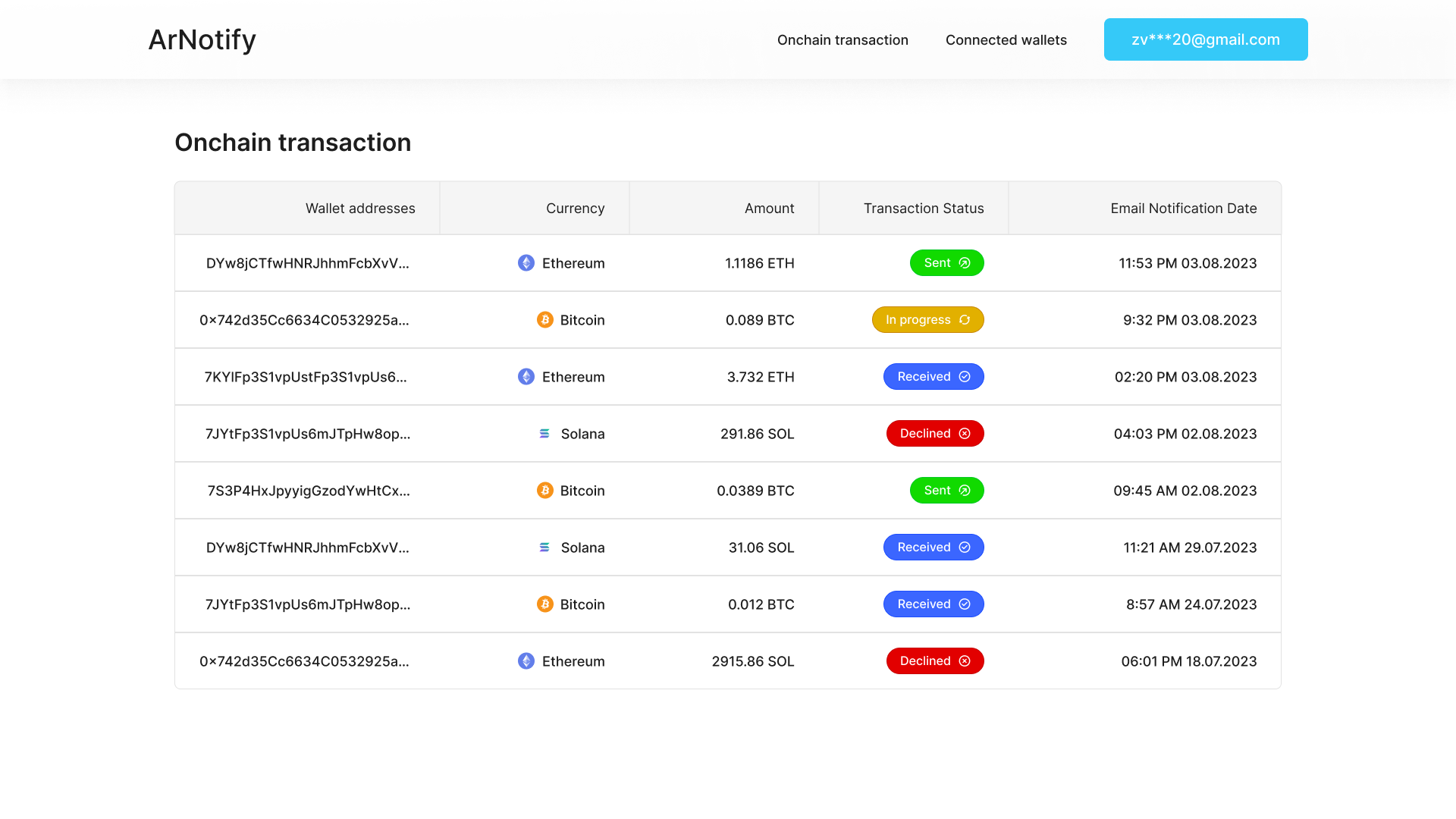Select the Email Notification Date column header

[1183, 209]
